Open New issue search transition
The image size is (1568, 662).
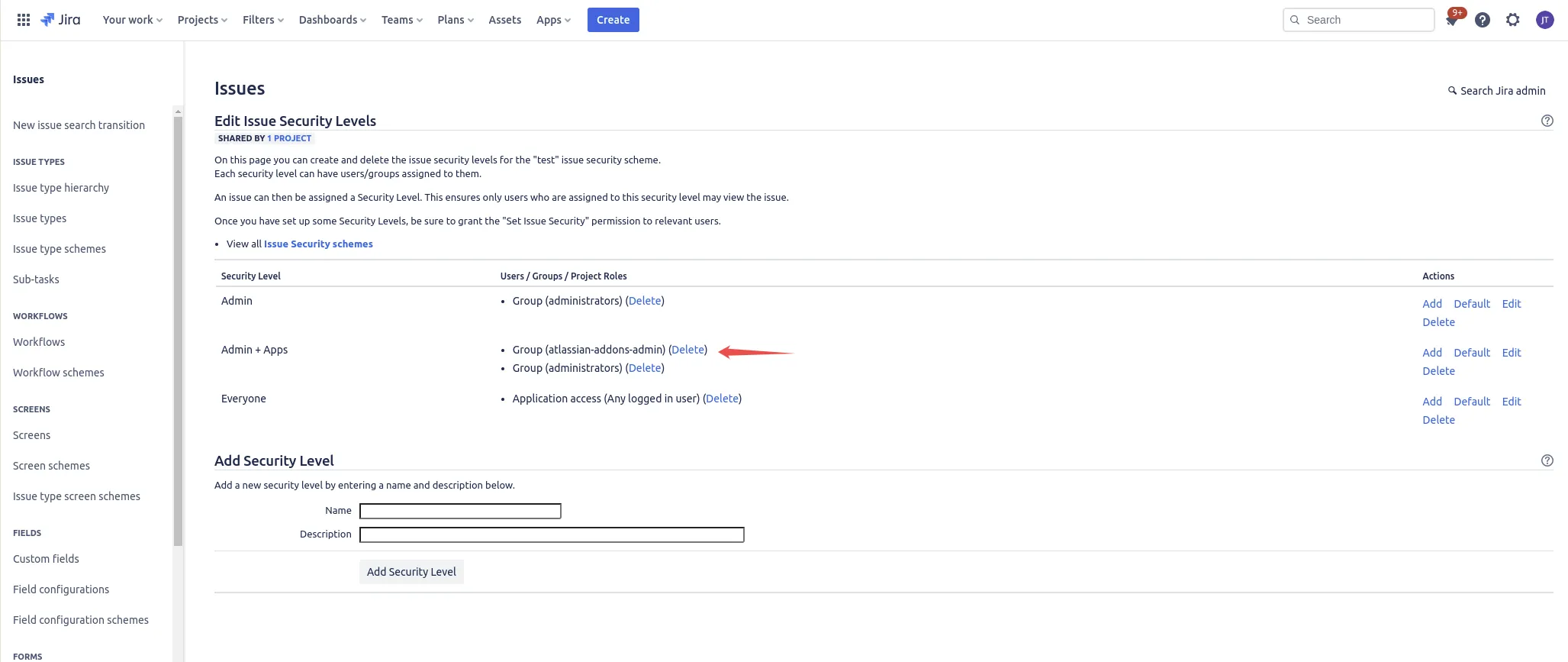(x=79, y=125)
